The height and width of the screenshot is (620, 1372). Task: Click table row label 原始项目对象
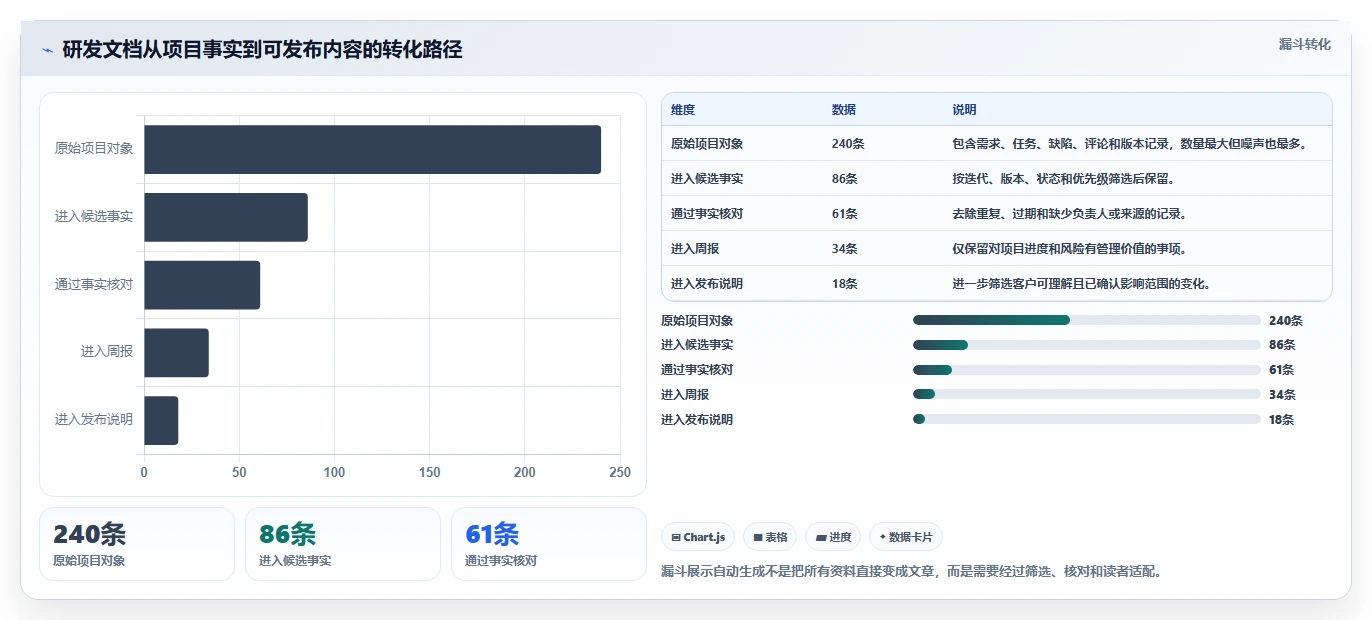[x=707, y=144]
